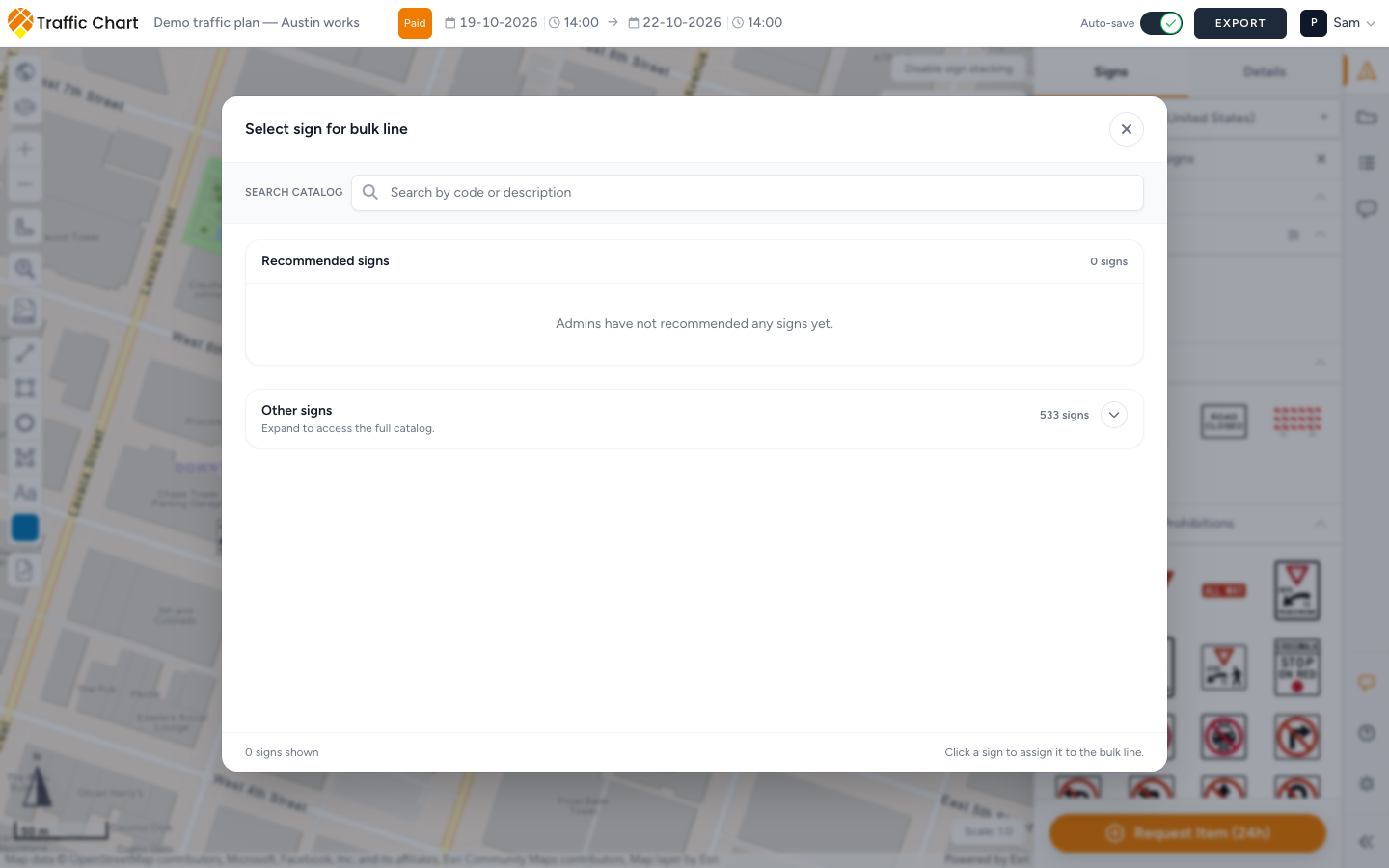This screenshot has height=868, width=1389.
Task: Toggle the Auto-save switch
Action: pyautogui.click(x=1161, y=23)
